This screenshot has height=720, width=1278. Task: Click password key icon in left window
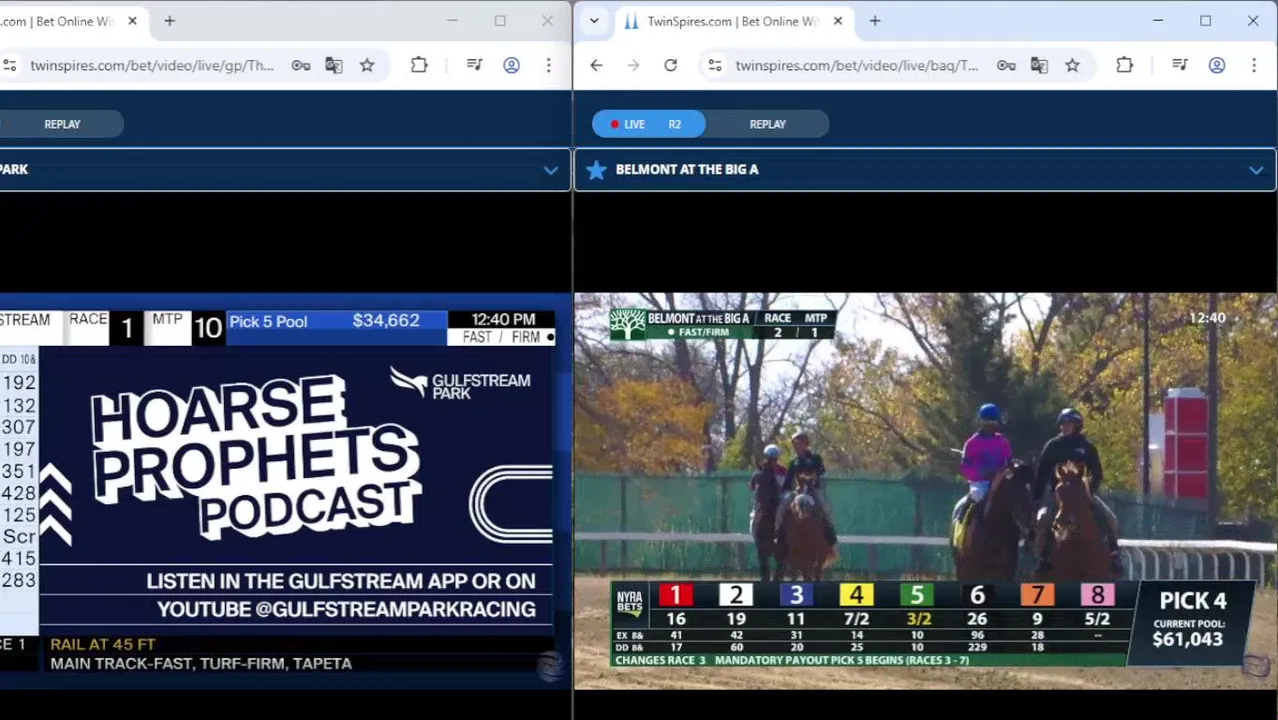(x=301, y=65)
